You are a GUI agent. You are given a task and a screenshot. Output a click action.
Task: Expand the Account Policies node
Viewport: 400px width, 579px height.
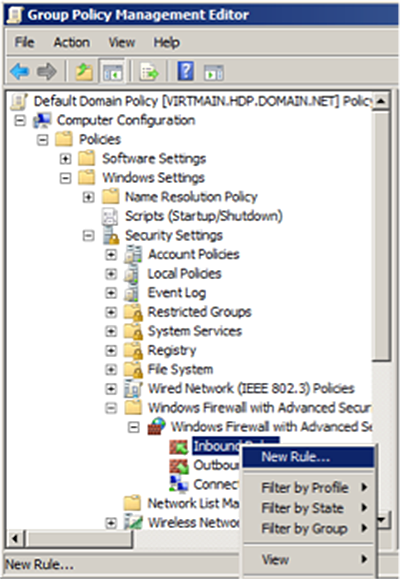coord(111,255)
